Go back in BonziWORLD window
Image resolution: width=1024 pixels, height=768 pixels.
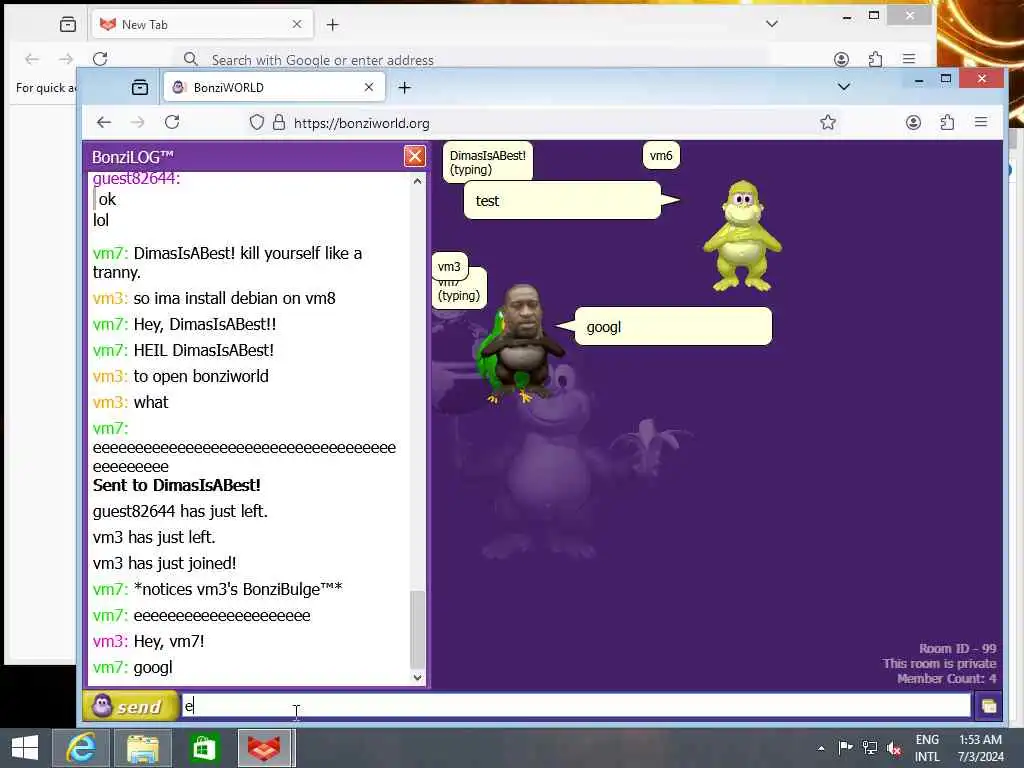pyautogui.click(x=104, y=122)
